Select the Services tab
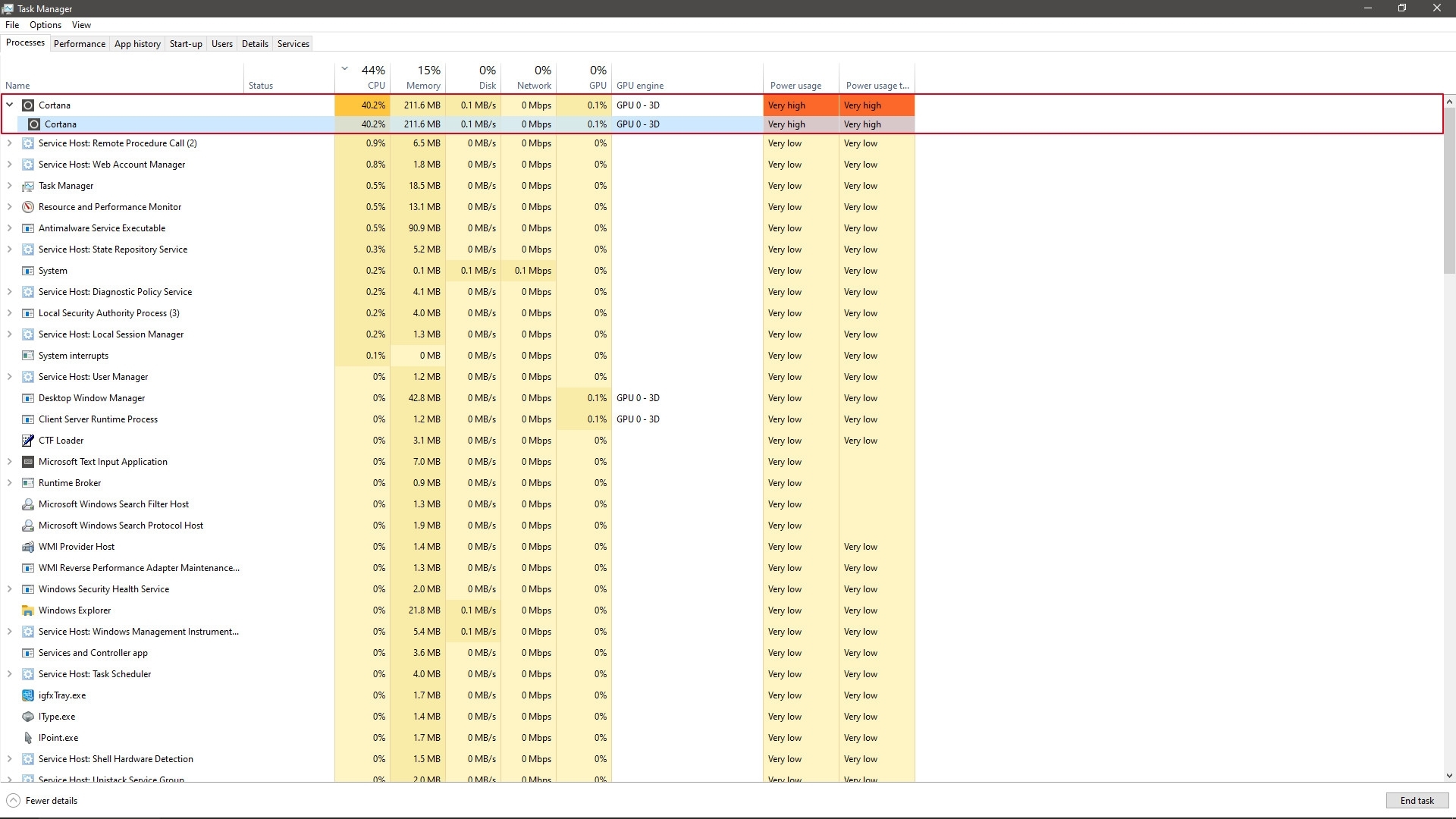The image size is (1456, 819). point(293,43)
